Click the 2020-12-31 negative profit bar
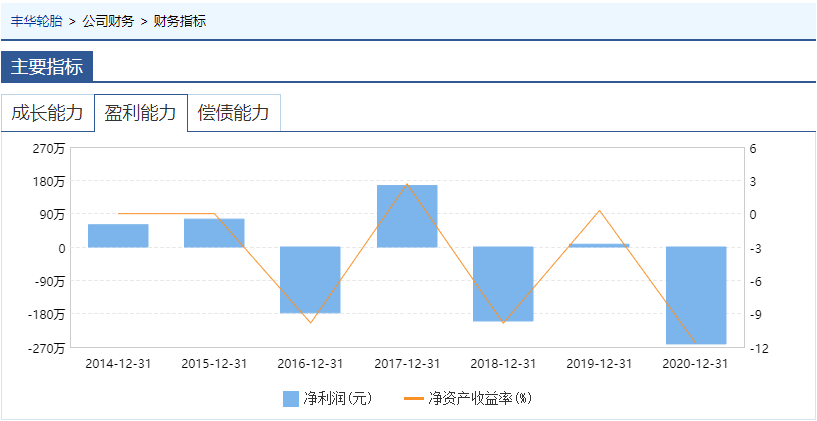Screen dimensions: 817x421 pyautogui.click(x=696, y=295)
